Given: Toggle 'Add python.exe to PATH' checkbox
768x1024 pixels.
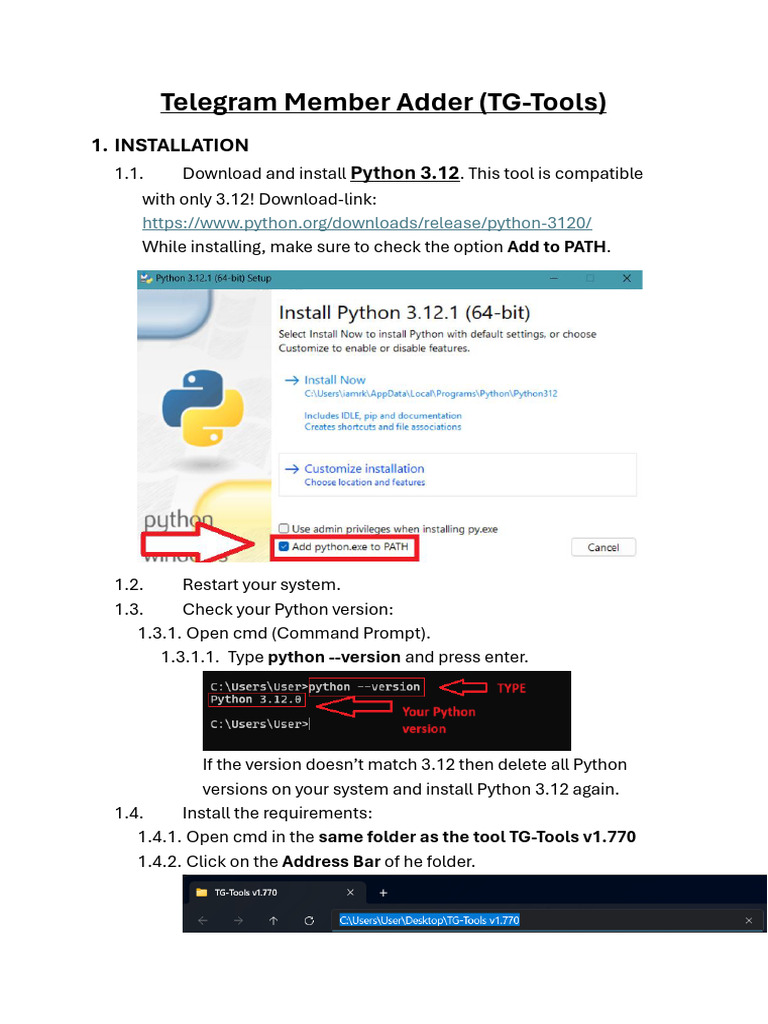Looking at the screenshot, I should coord(283,547).
